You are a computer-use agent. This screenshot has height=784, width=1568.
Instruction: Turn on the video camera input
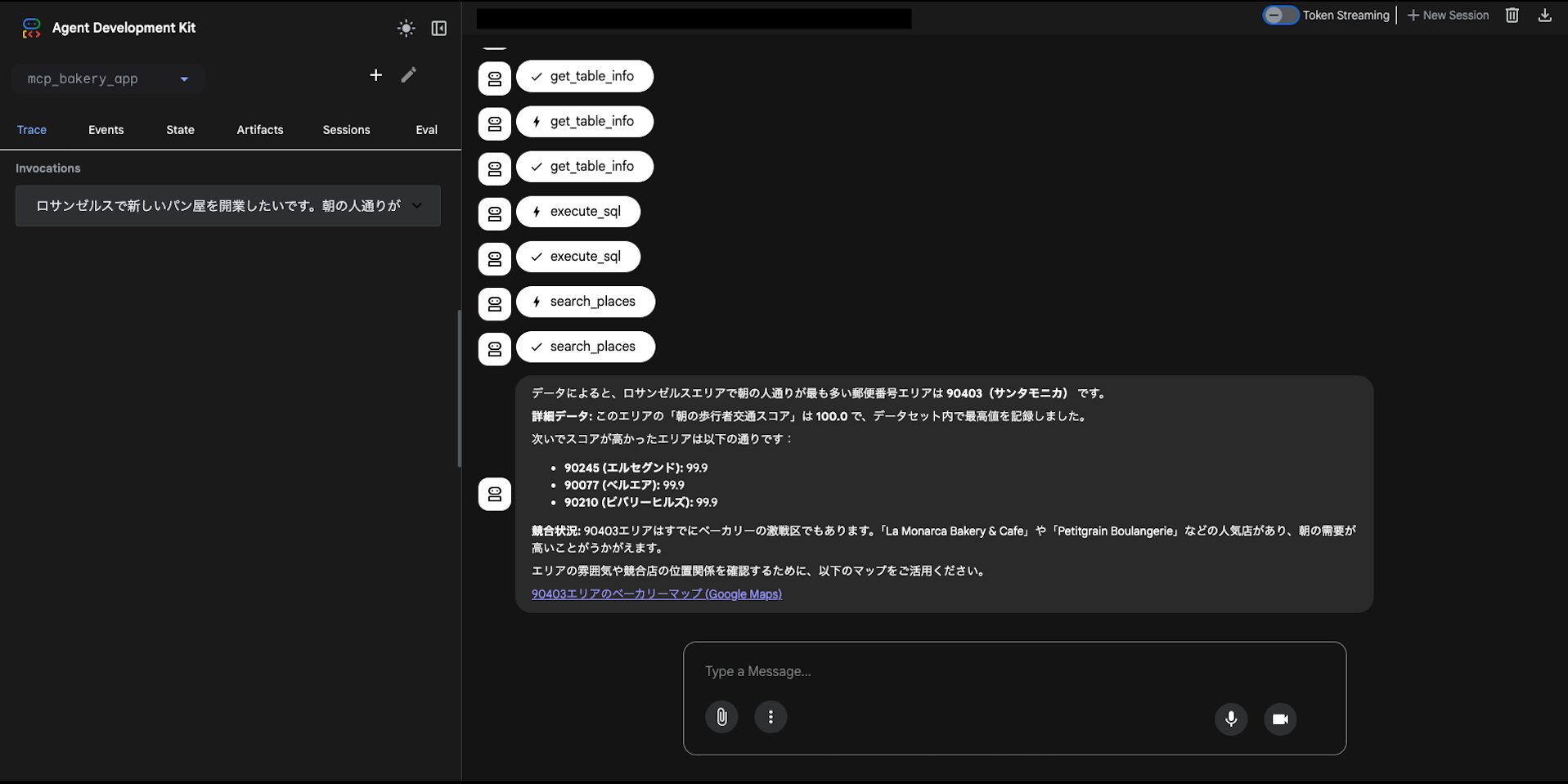pyautogui.click(x=1280, y=719)
